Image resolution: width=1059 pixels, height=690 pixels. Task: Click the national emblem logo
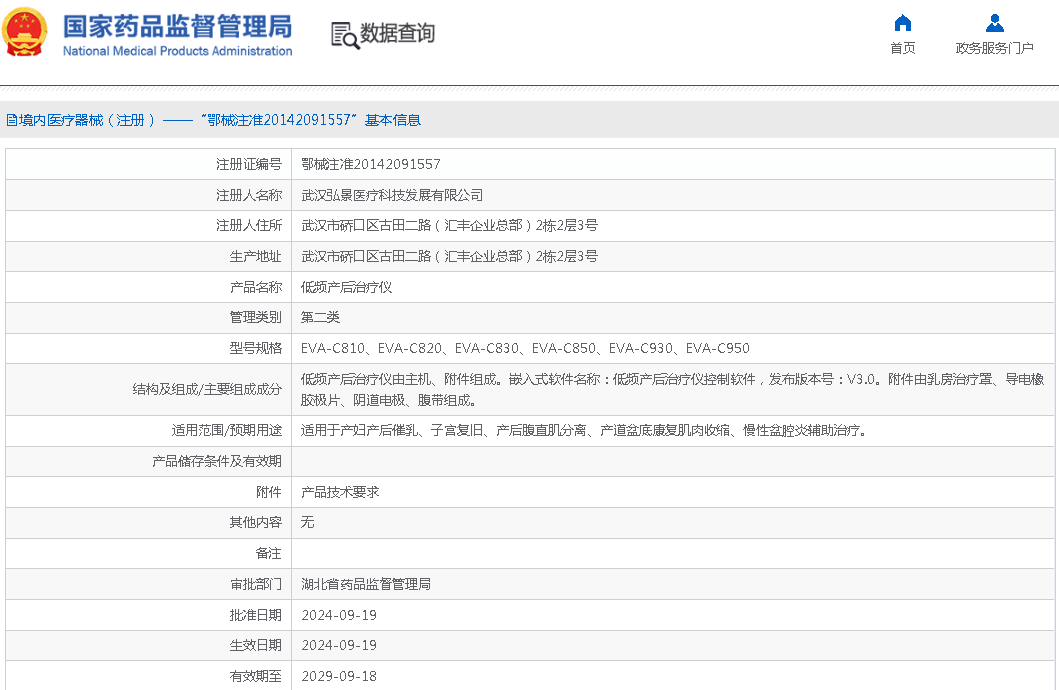coord(25,33)
